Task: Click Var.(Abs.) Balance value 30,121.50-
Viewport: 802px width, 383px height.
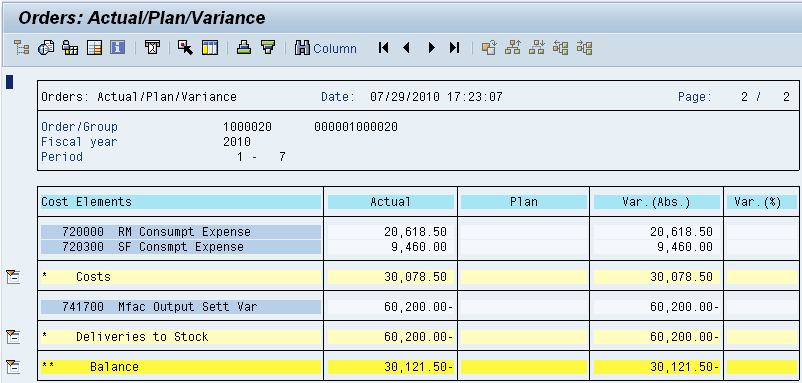Action: tap(684, 367)
